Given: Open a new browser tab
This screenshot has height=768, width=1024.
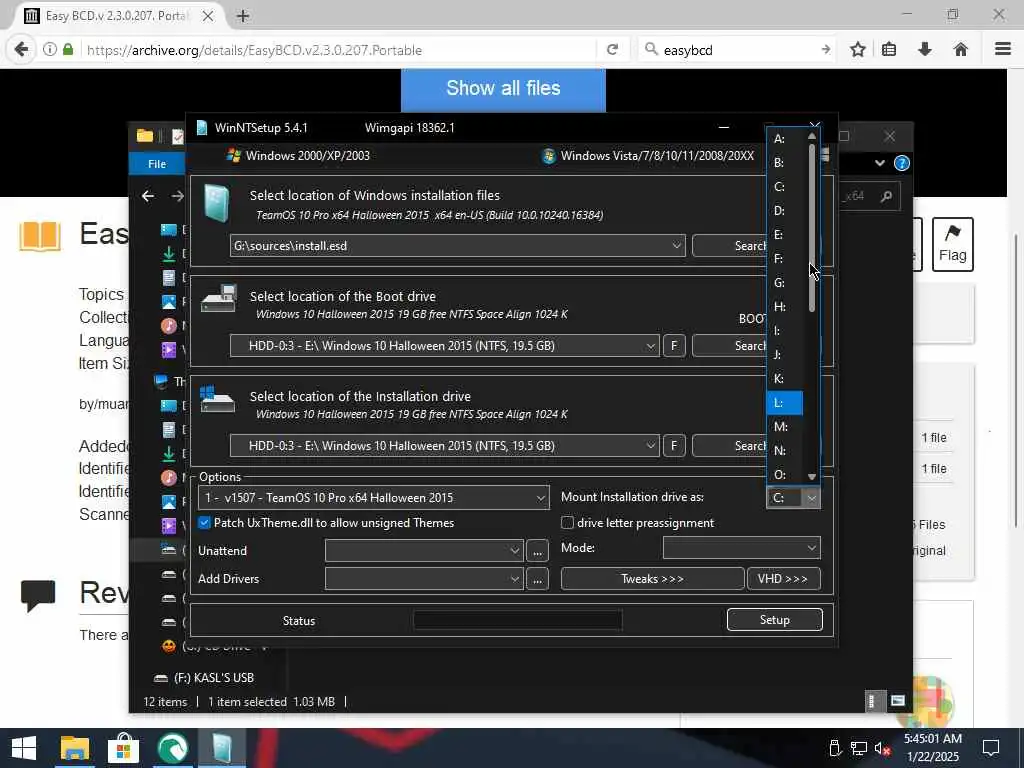Looking at the screenshot, I should (243, 16).
